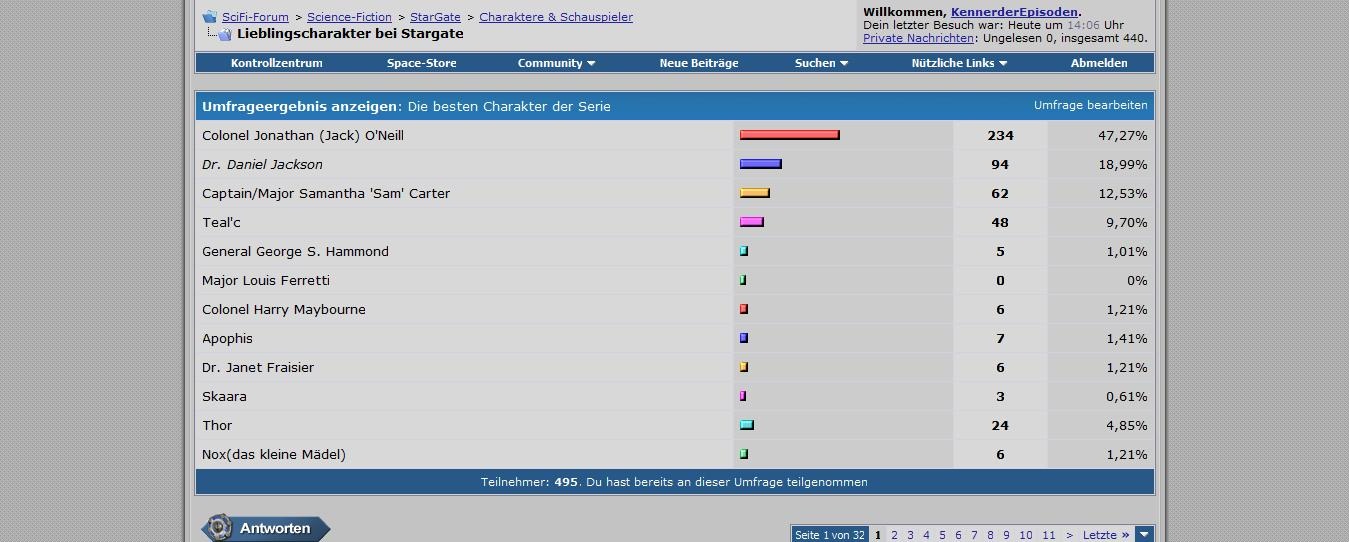Open the Private Nachrichten link
The height and width of the screenshot is (542, 1349).
click(x=918, y=38)
